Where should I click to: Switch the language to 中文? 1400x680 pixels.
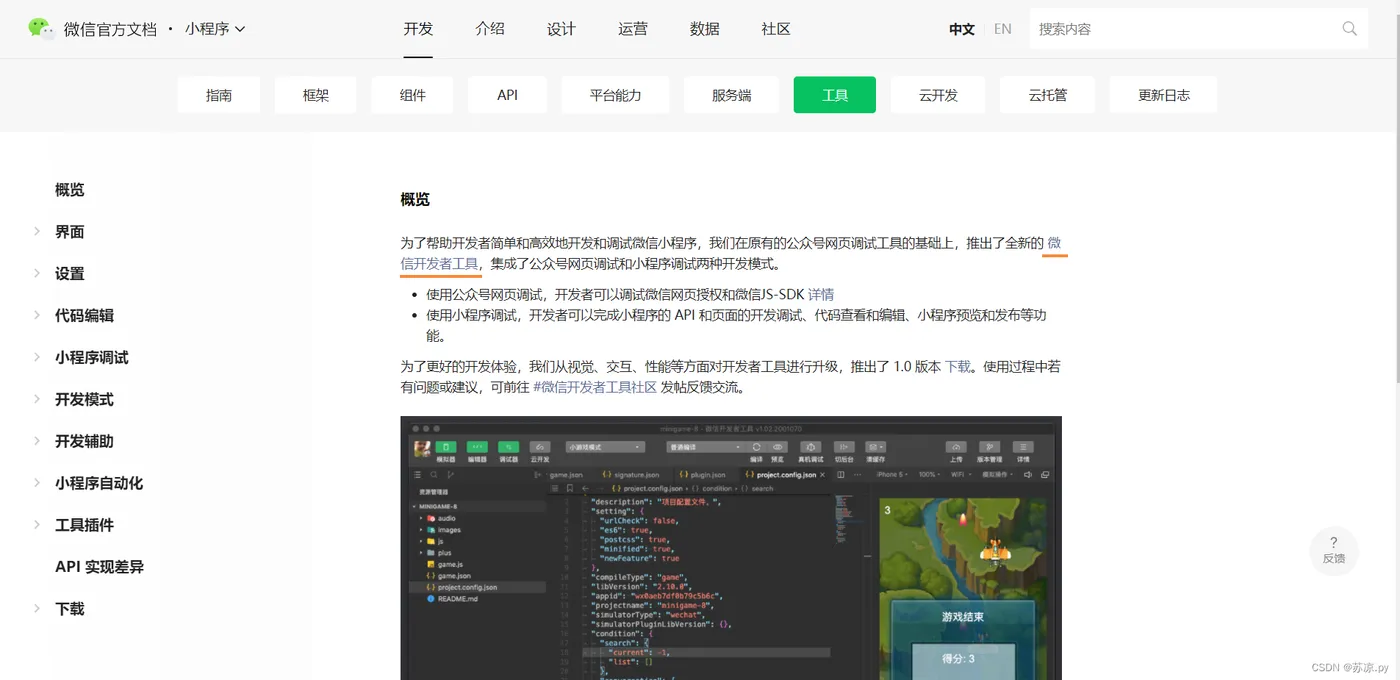point(962,29)
